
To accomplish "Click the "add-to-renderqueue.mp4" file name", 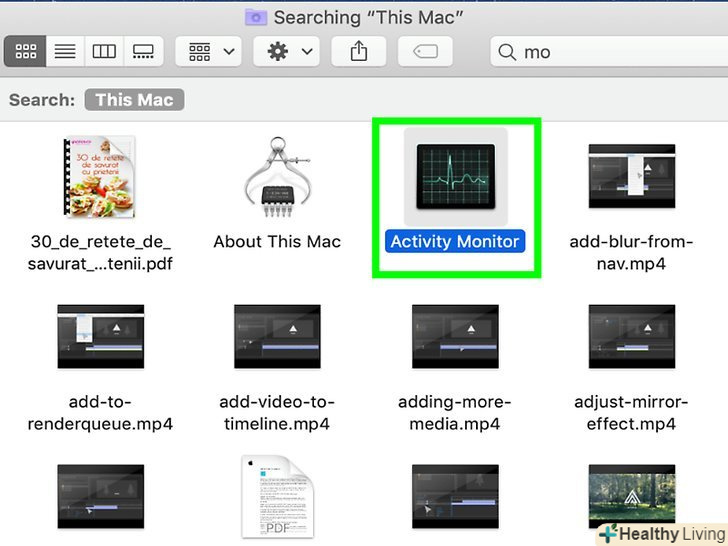I will [x=100, y=413].
